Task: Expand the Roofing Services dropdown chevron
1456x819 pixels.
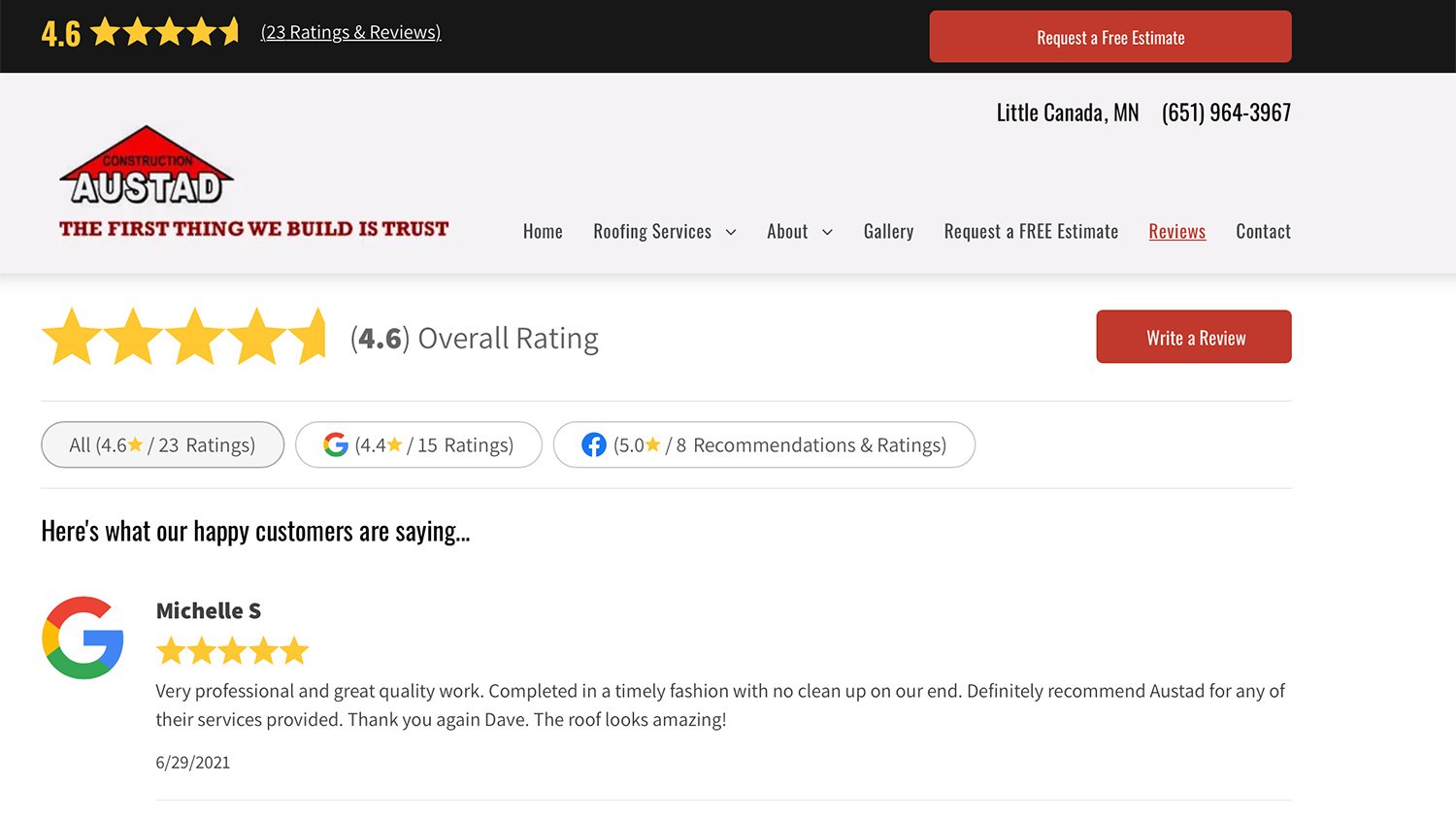Action: pyautogui.click(x=731, y=232)
